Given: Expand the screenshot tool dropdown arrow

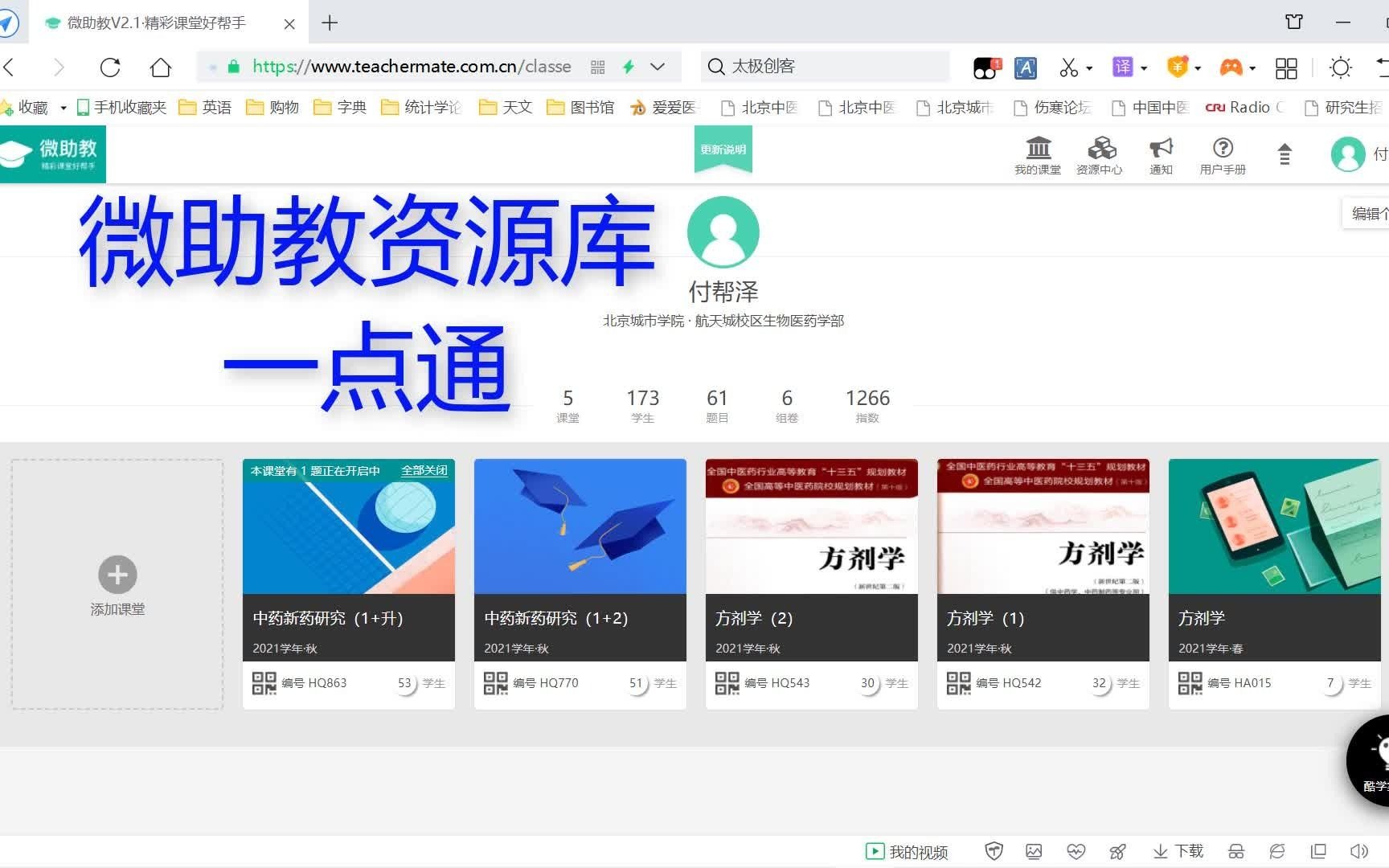Looking at the screenshot, I should click(1090, 68).
